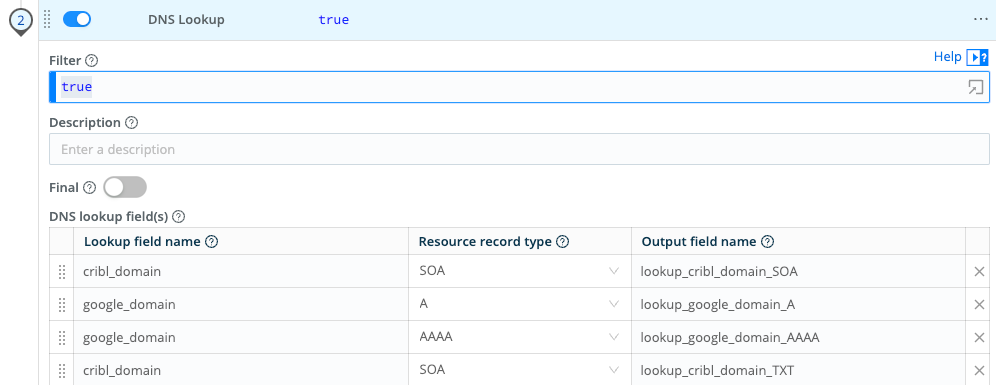
Task: Open record type dropdown for lookup_cribl_domain_SOA row
Action: coord(520,272)
